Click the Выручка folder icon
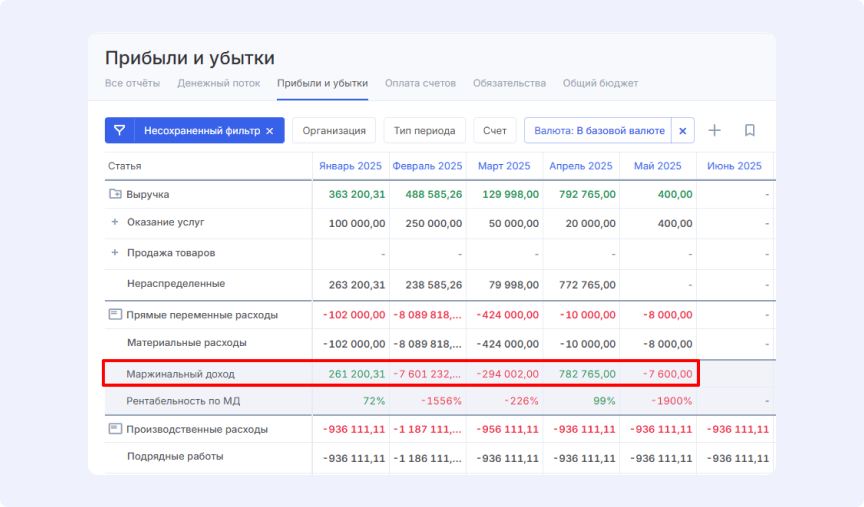The image size is (864, 507). pos(115,194)
